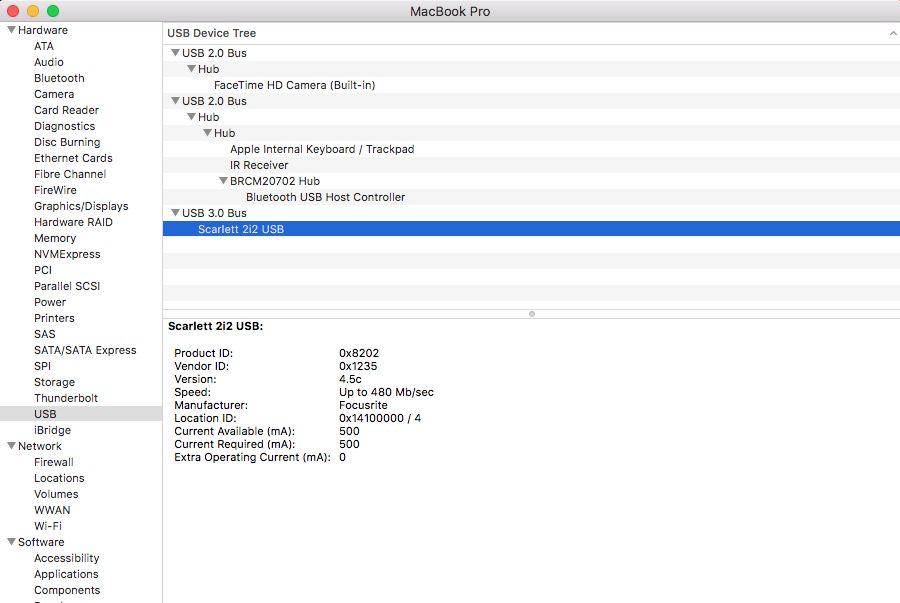Image resolution: width=900 pixels, height=603 pixels.
Task: Select Bluetooth in the Hardware sidebar
Action: [59, 78]
